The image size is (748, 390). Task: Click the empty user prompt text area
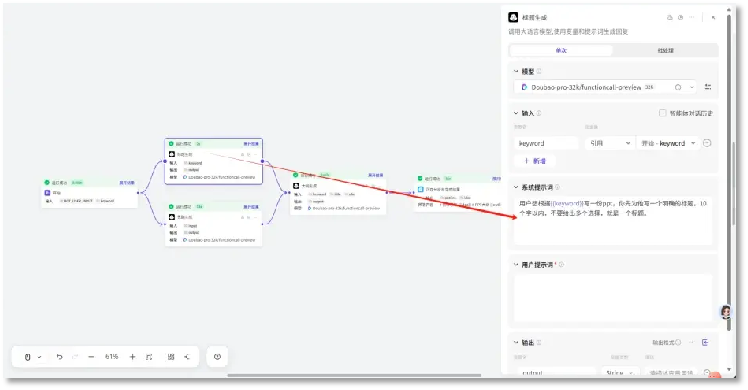tap(613, 298)
